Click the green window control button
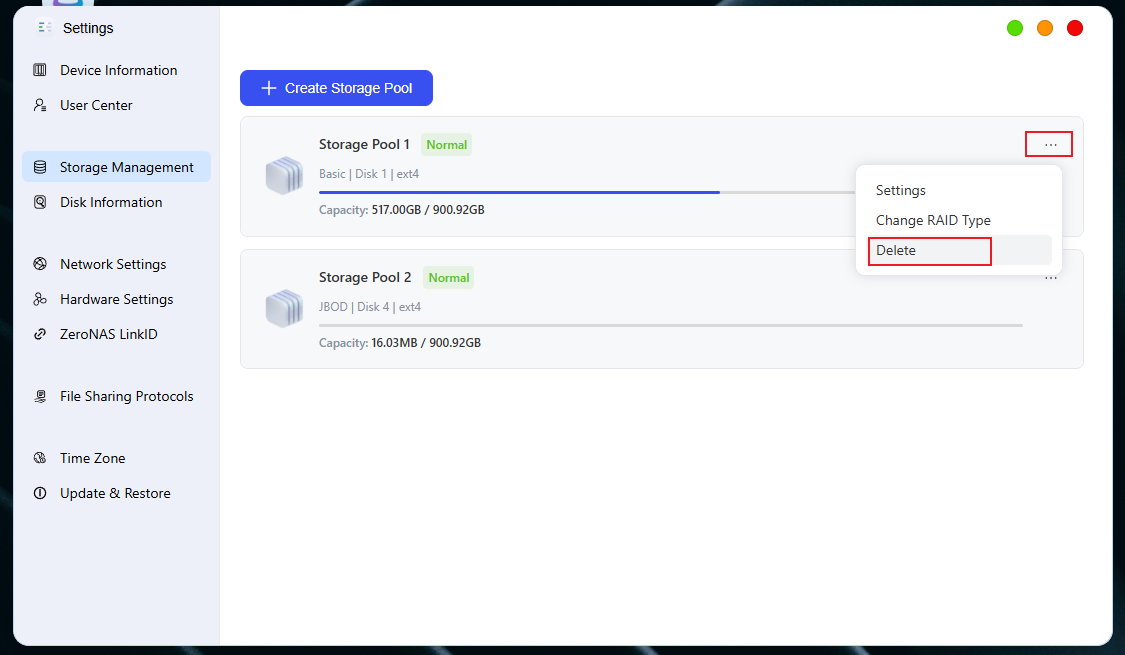 pos(1015,28)
